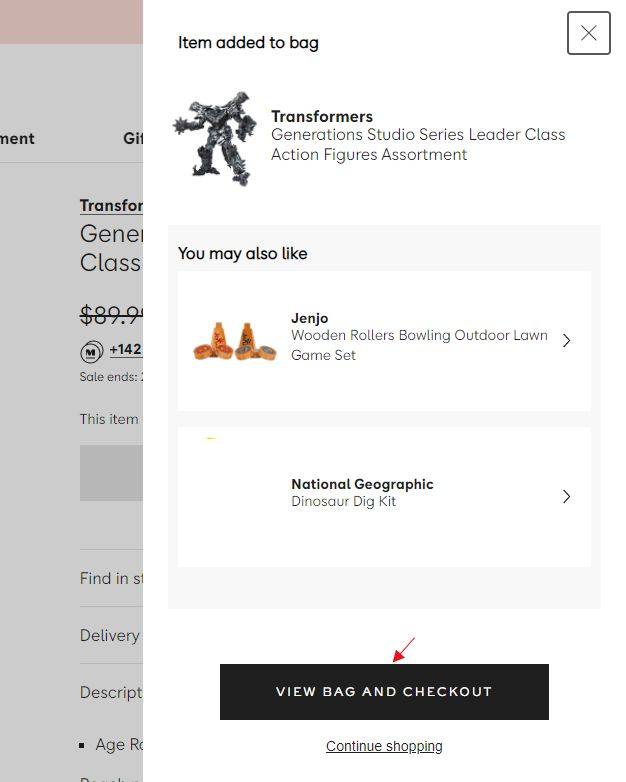Expand the Description section
626x782 pixels.
[111, 692]
